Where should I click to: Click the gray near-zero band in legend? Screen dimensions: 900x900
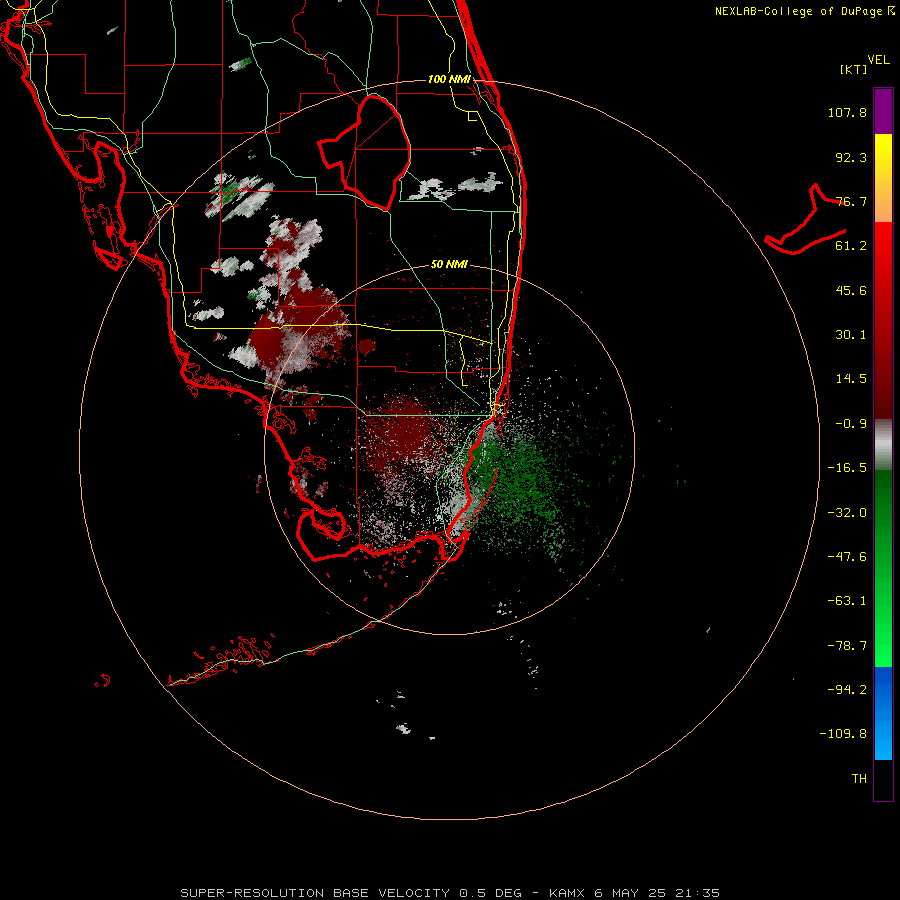[x=883, y=445]
